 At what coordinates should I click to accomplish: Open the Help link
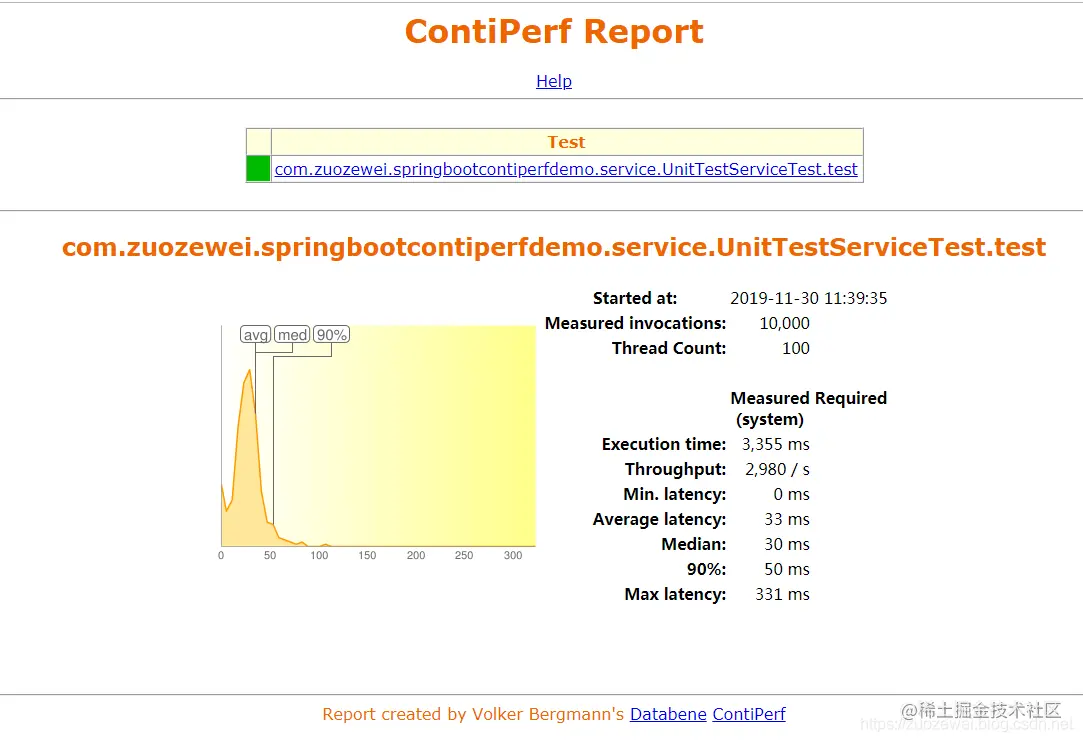click(554, 81)
